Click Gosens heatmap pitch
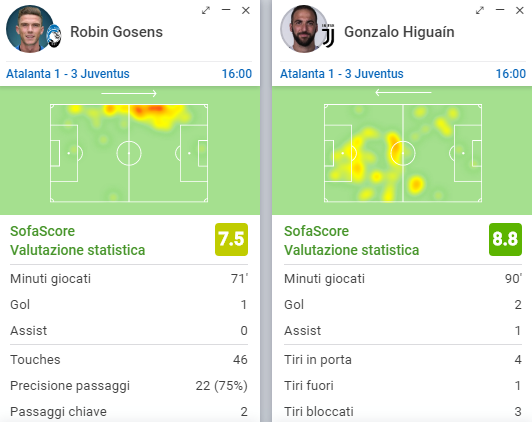The width and height of the screenshot is (532, 422). 129,153
